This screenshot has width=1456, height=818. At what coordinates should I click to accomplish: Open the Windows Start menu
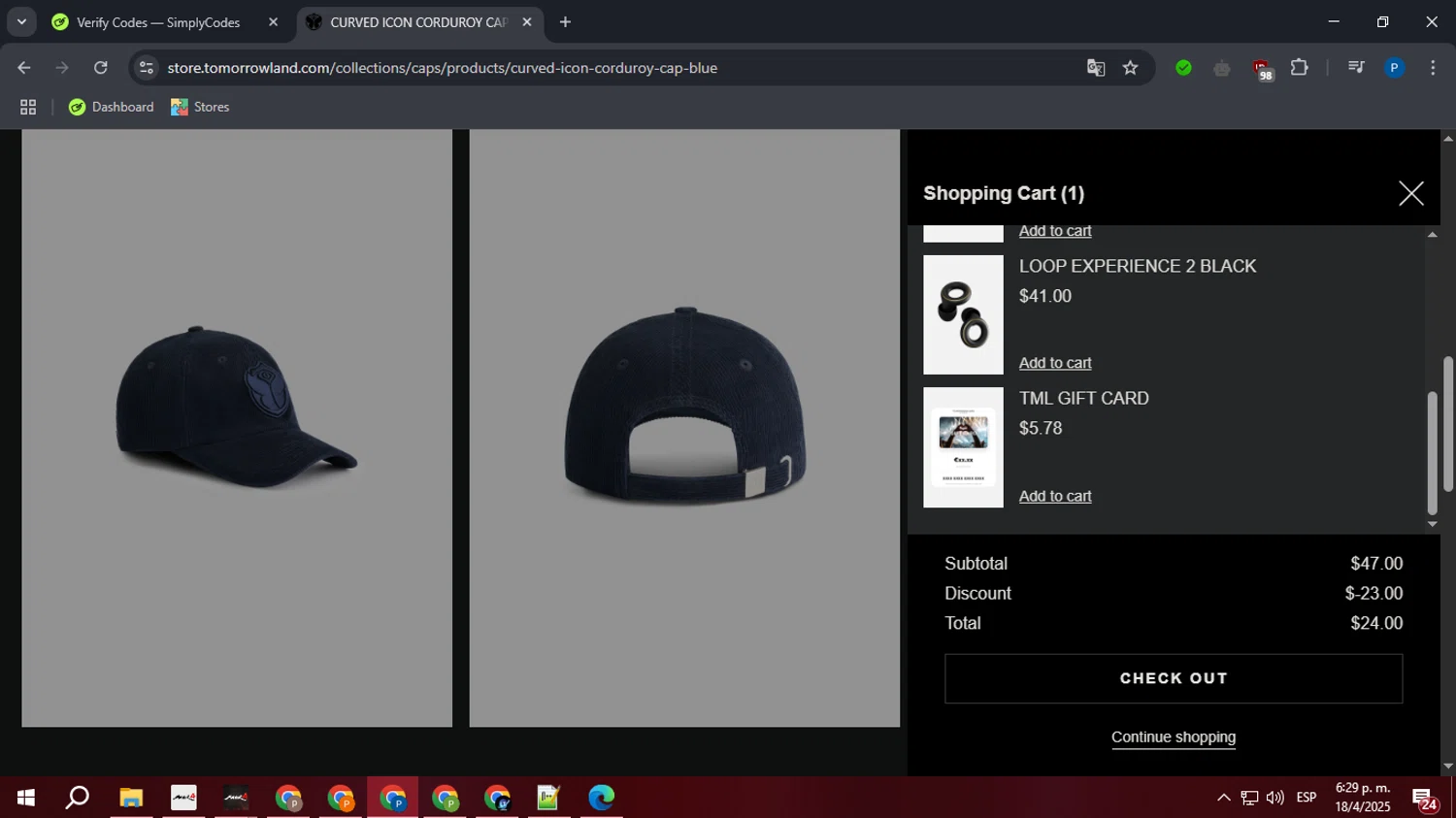coord(26,798)
